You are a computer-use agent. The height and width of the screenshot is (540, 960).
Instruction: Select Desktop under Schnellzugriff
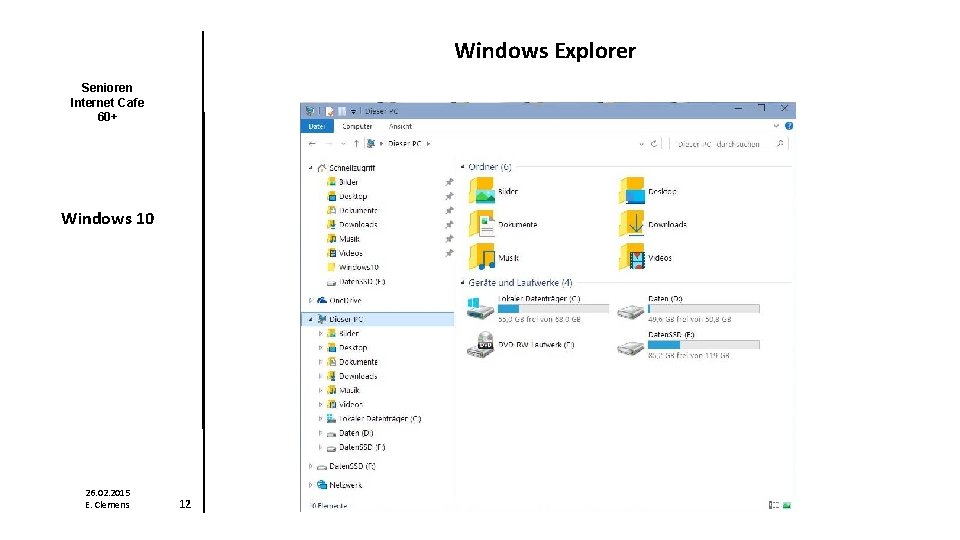coord(353,196)
